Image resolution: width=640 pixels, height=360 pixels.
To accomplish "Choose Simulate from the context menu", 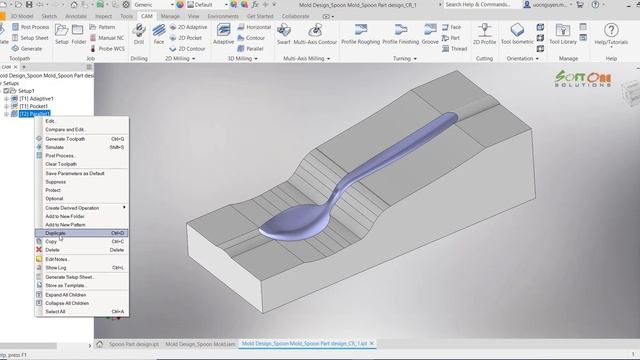I will point(82,147).
